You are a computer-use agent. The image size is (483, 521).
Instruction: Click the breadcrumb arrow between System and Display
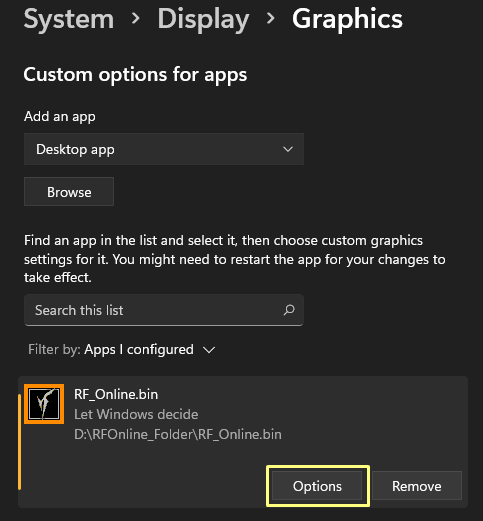pos(135,18)
